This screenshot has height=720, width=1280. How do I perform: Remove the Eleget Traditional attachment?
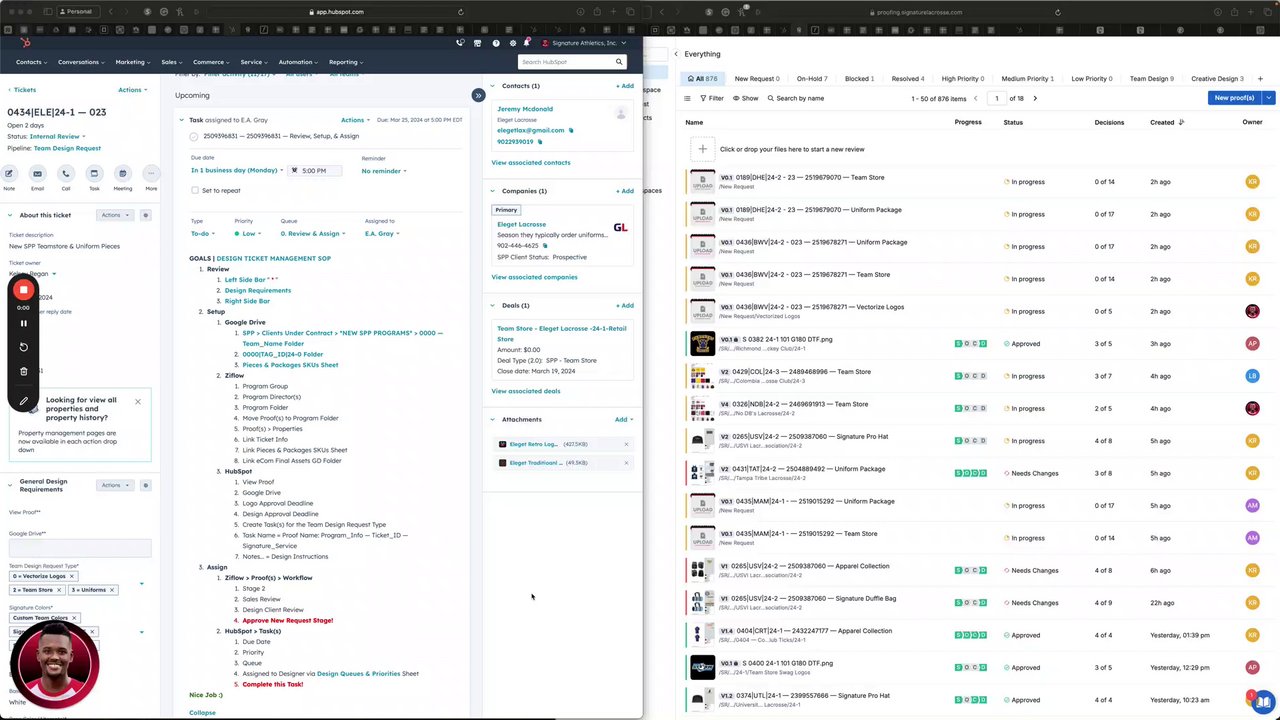click(627, 463)
